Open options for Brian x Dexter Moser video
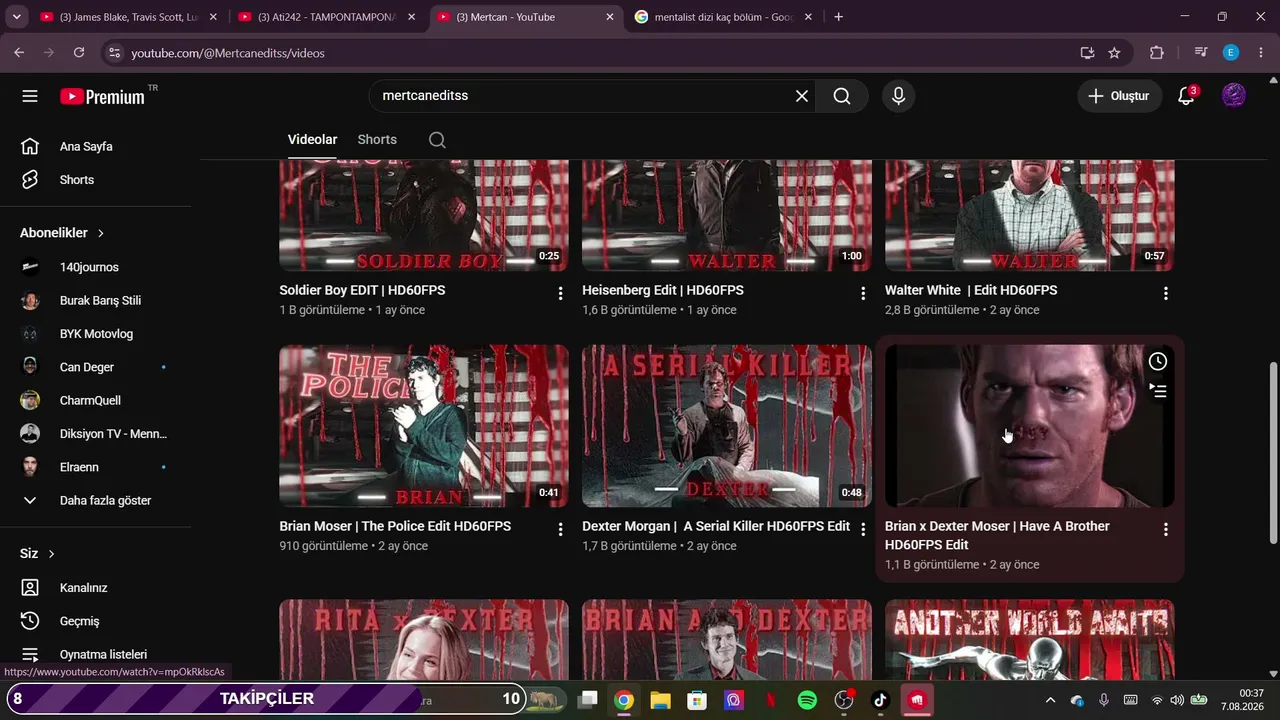This screenshot has width=1280, height=720. coord(1165,529)
